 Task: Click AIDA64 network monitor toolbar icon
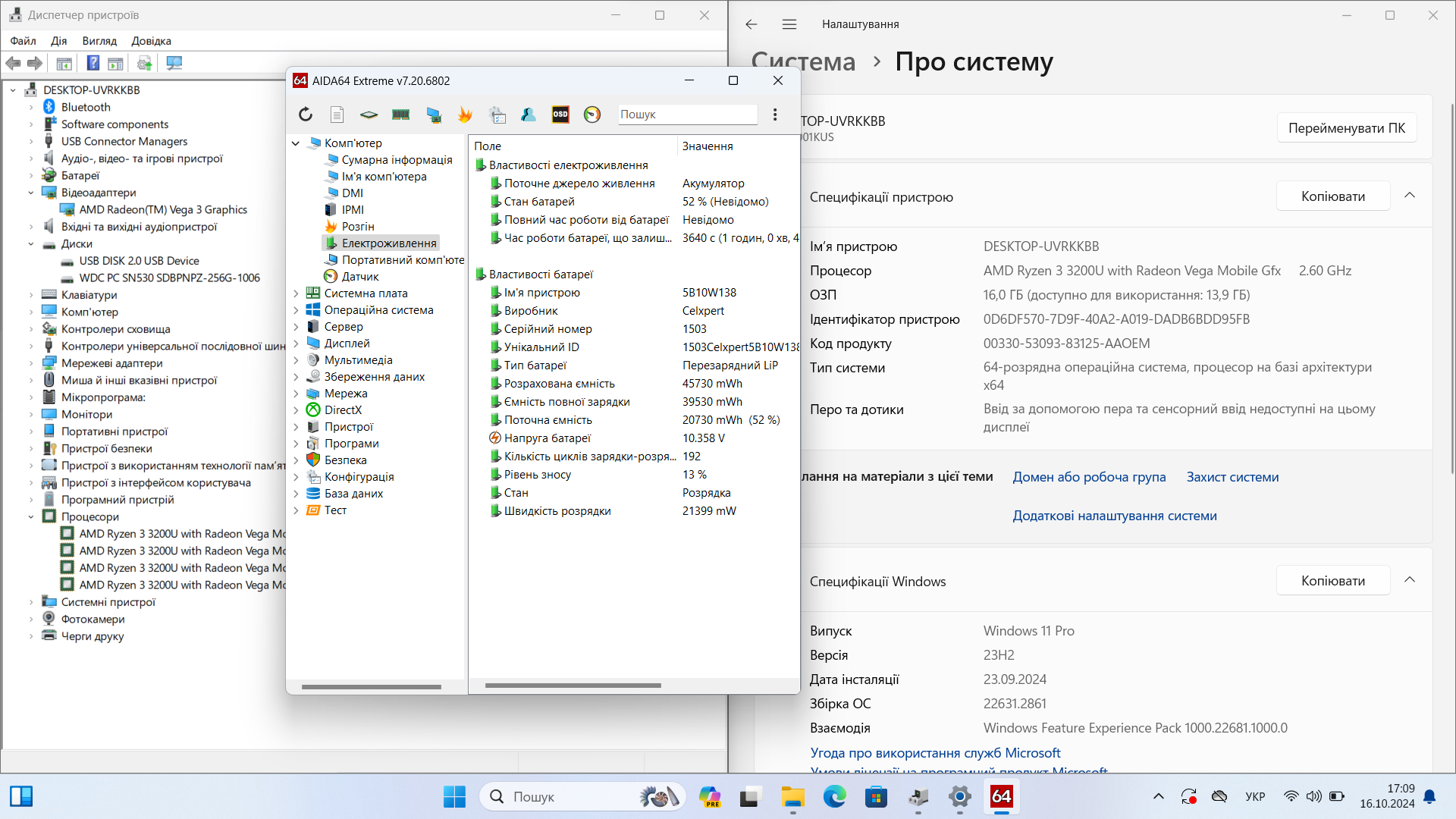(x=434, y=115)
